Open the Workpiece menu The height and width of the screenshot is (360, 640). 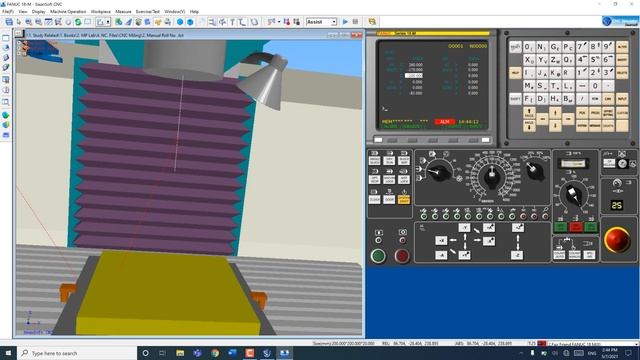100,11
